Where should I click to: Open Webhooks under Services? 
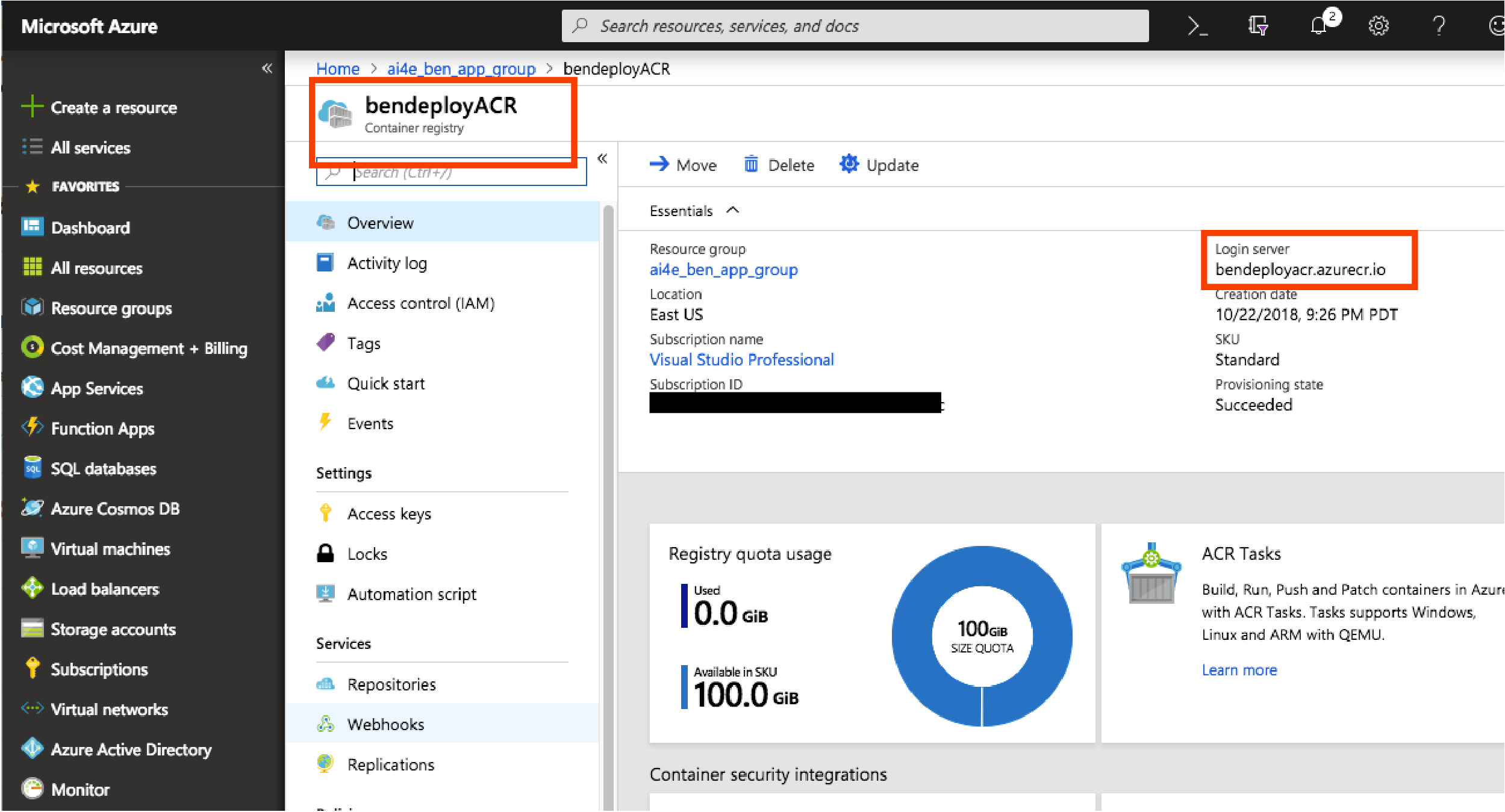443,724
